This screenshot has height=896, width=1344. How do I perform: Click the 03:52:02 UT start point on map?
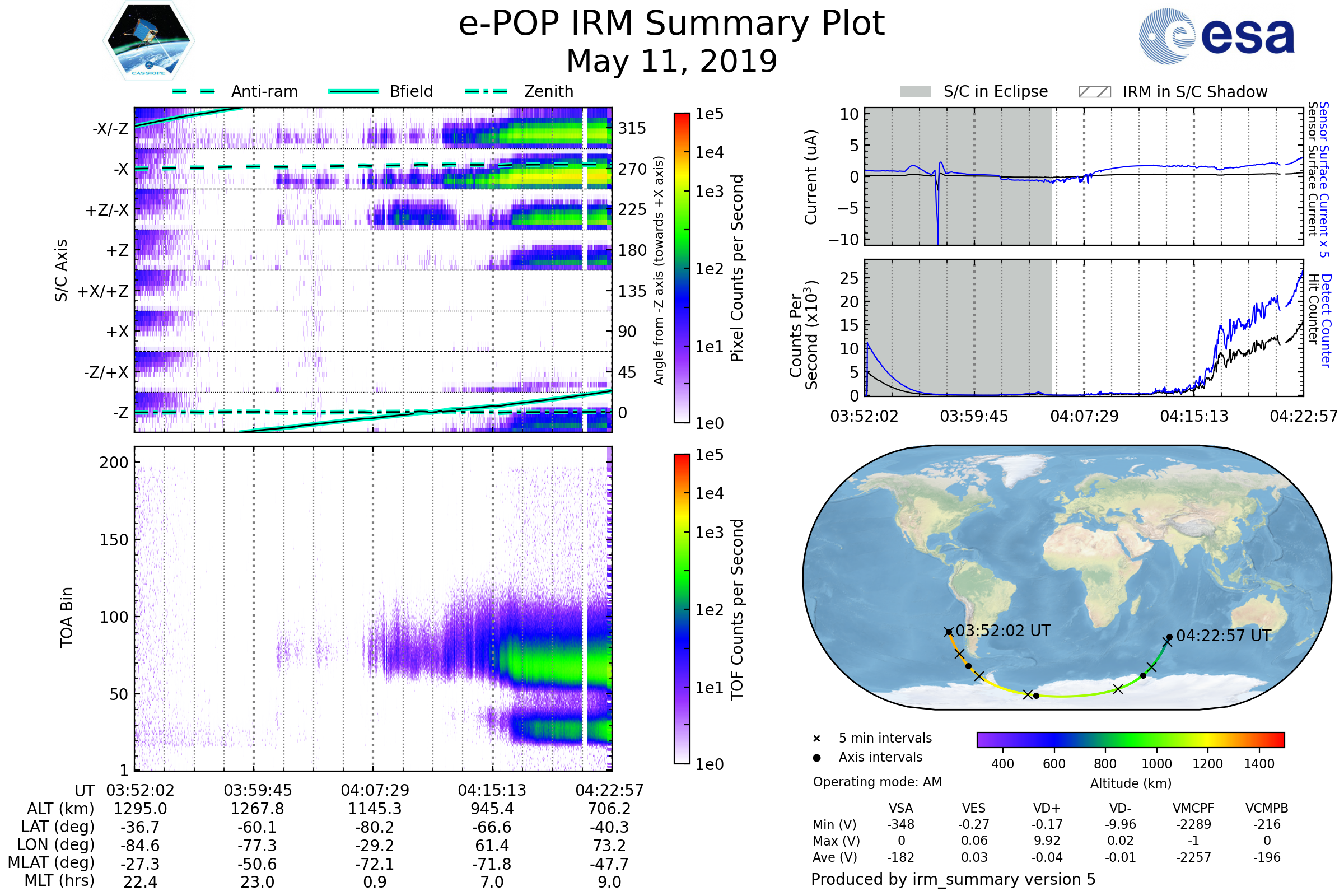(949, 632)
